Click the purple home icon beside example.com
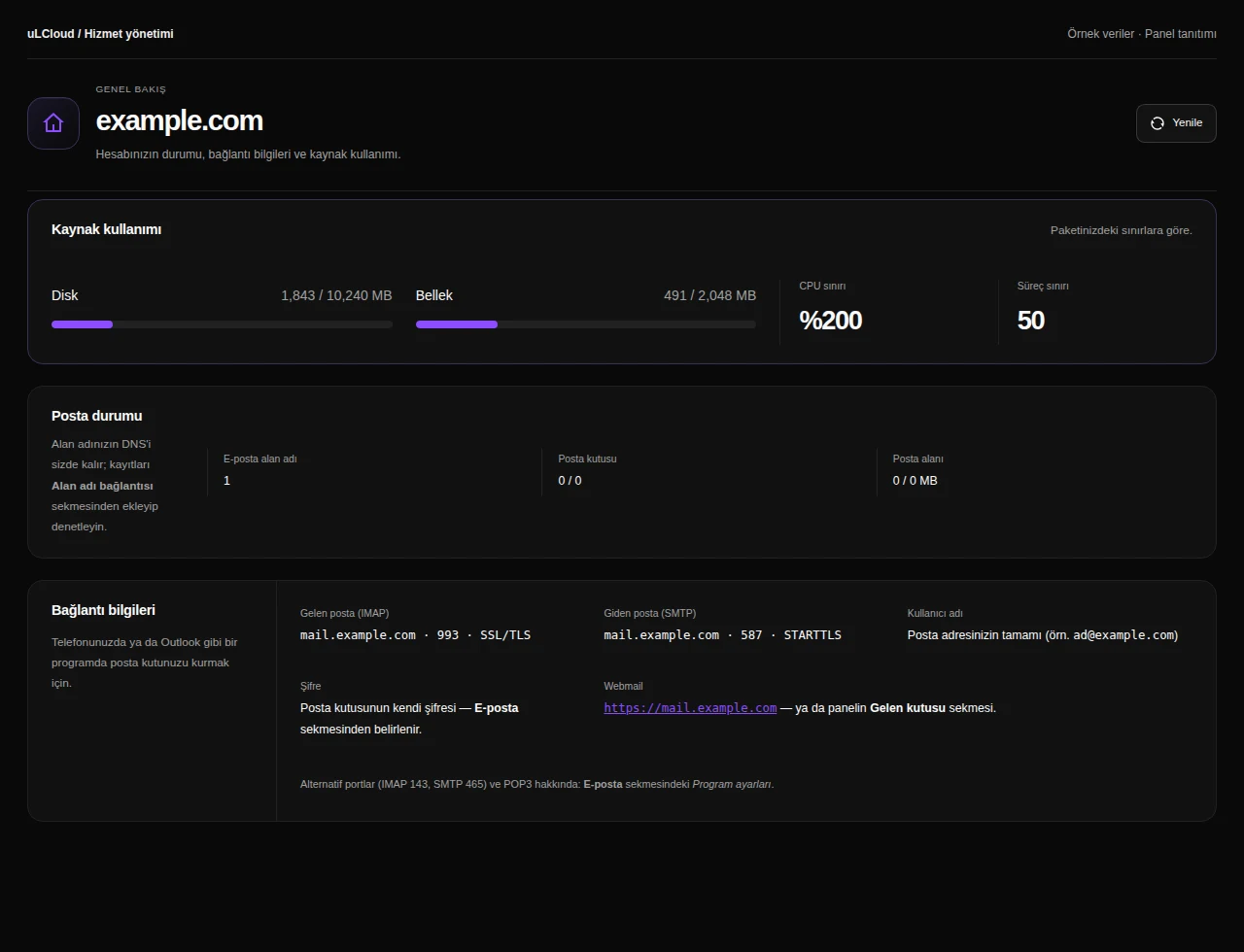Viewport: 1244px width, 952px height. point(53,123)
